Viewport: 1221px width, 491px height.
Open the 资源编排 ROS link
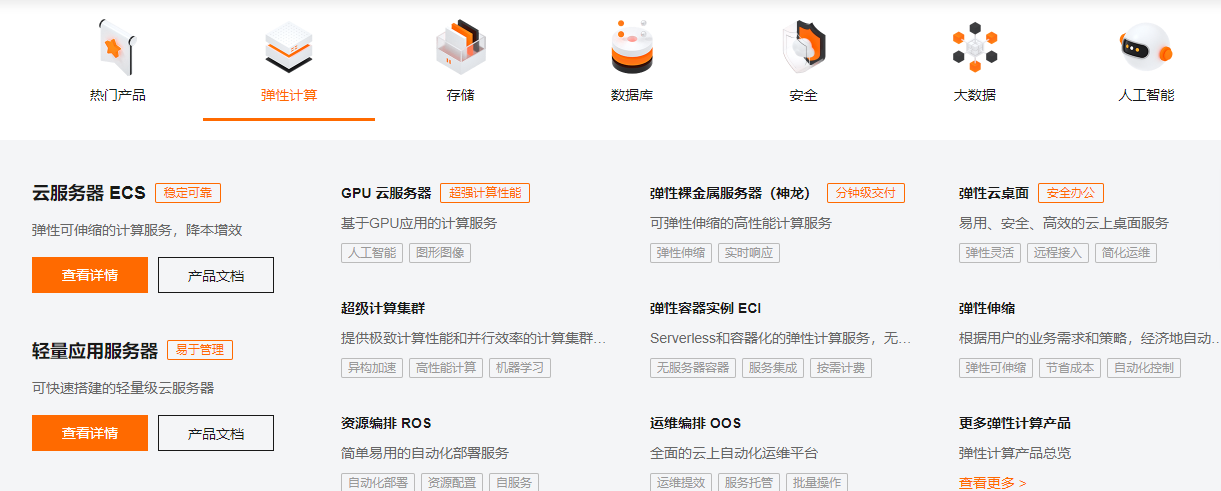386,423
